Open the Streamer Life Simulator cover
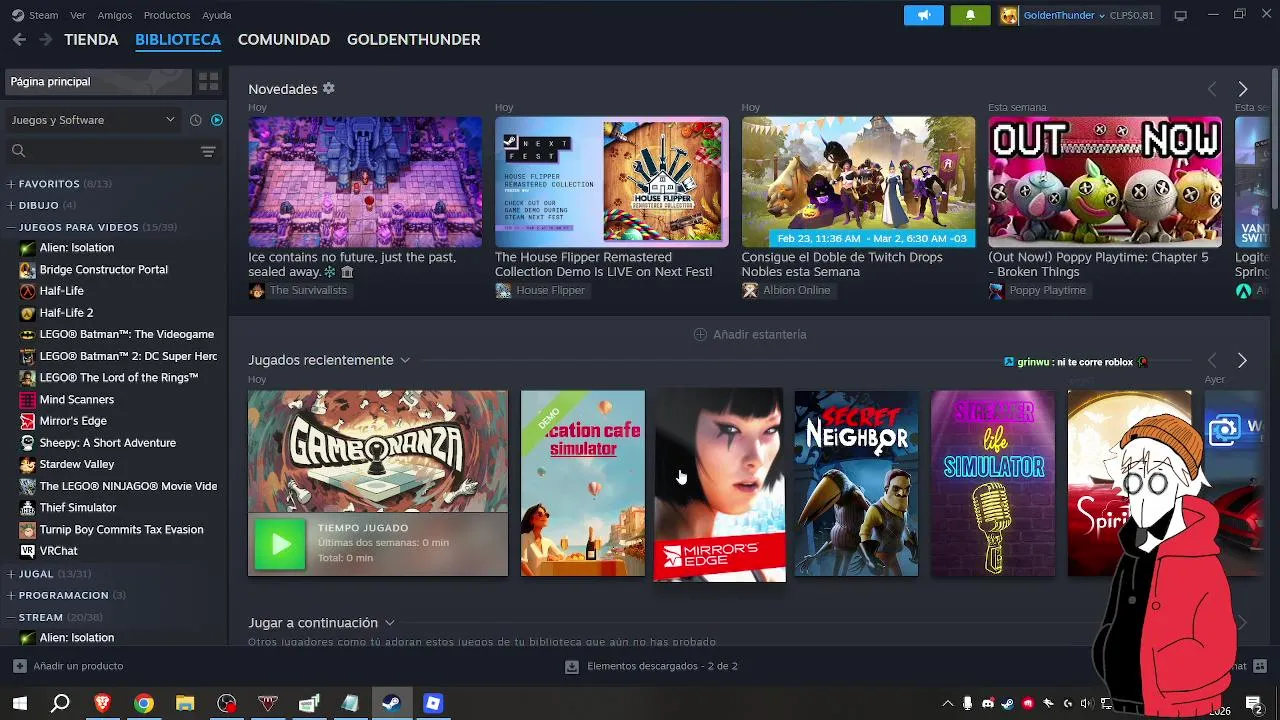Image resolution: width=1280 pixels, height=720 pixels. pos(993,483)
